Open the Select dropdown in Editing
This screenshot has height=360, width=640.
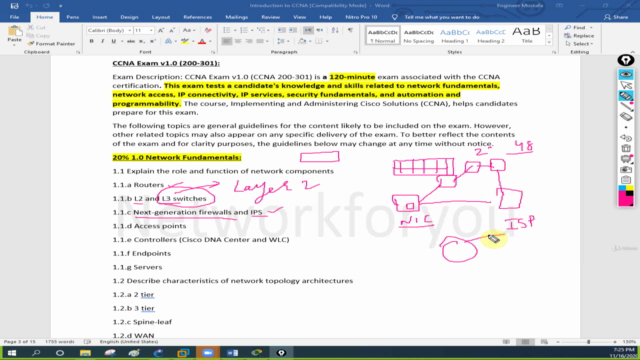(580, 44)
